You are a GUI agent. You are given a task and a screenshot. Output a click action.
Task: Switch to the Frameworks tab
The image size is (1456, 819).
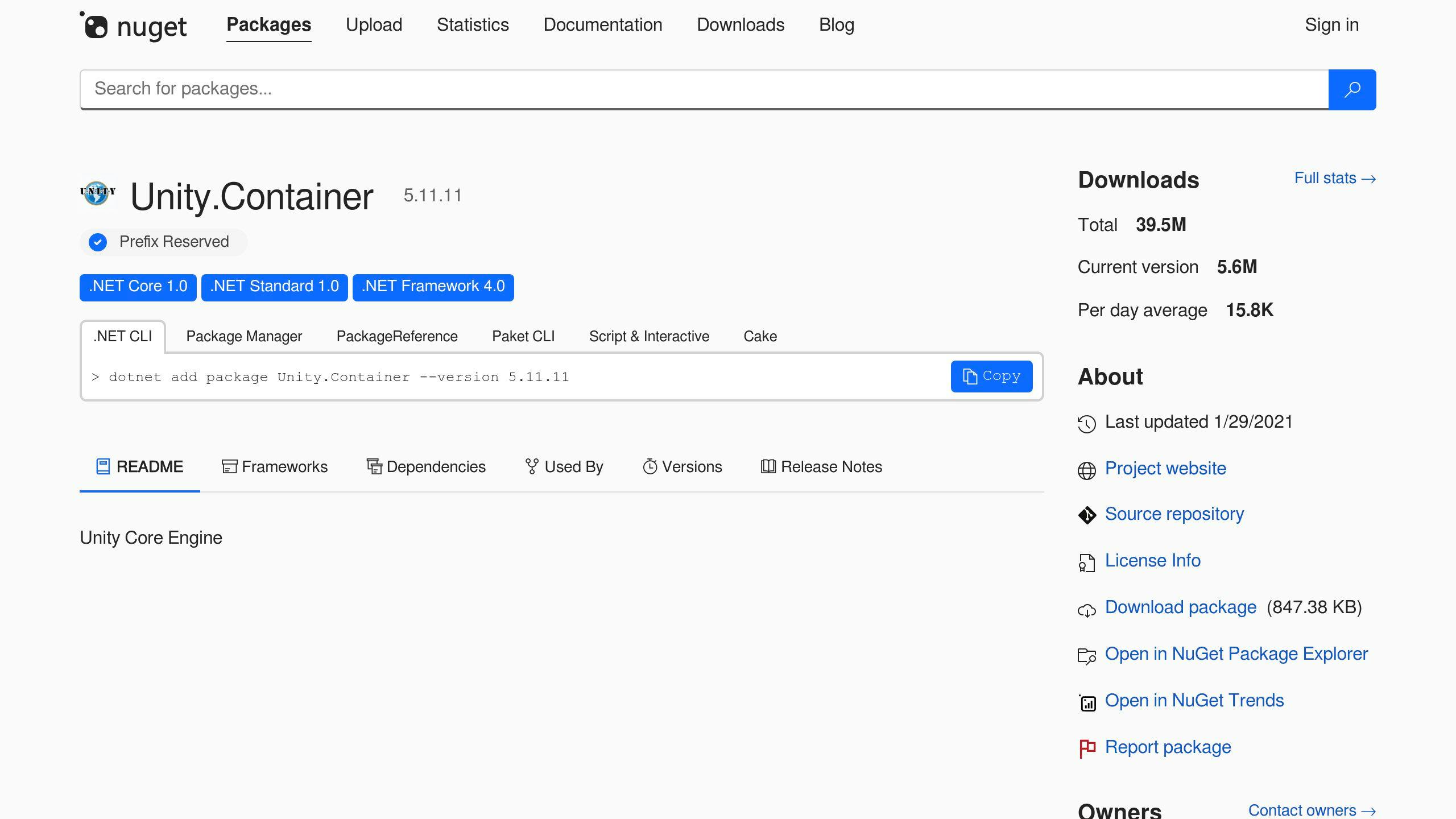point(274,467)
